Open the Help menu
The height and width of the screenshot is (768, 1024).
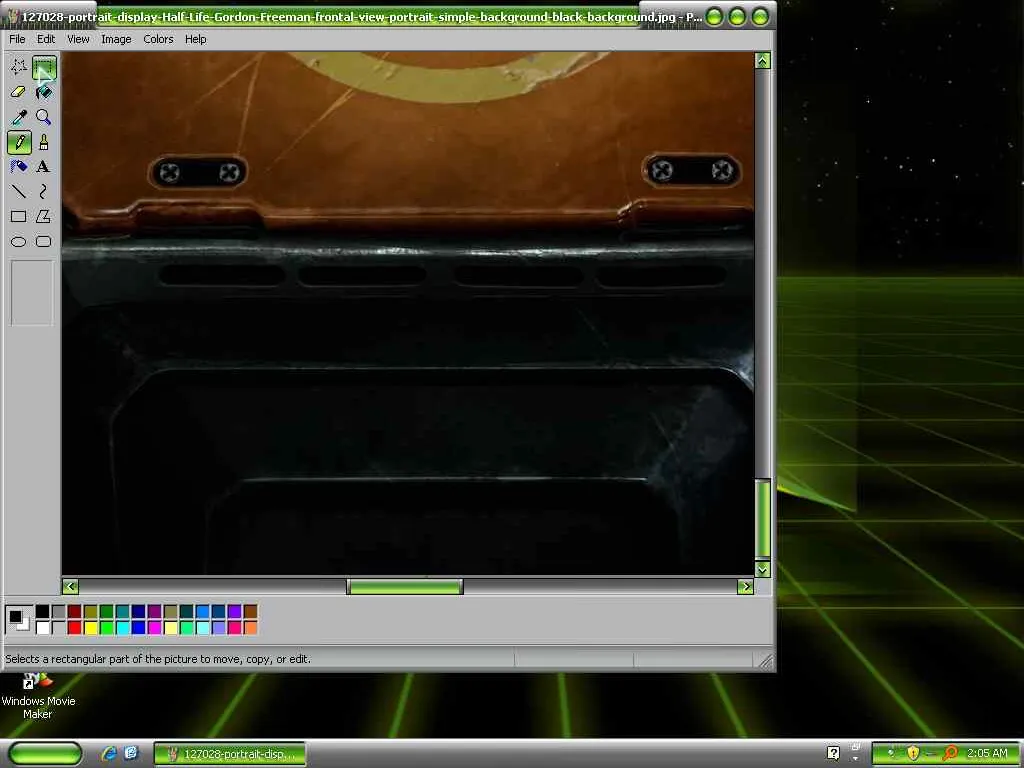[x=195, y=39]
